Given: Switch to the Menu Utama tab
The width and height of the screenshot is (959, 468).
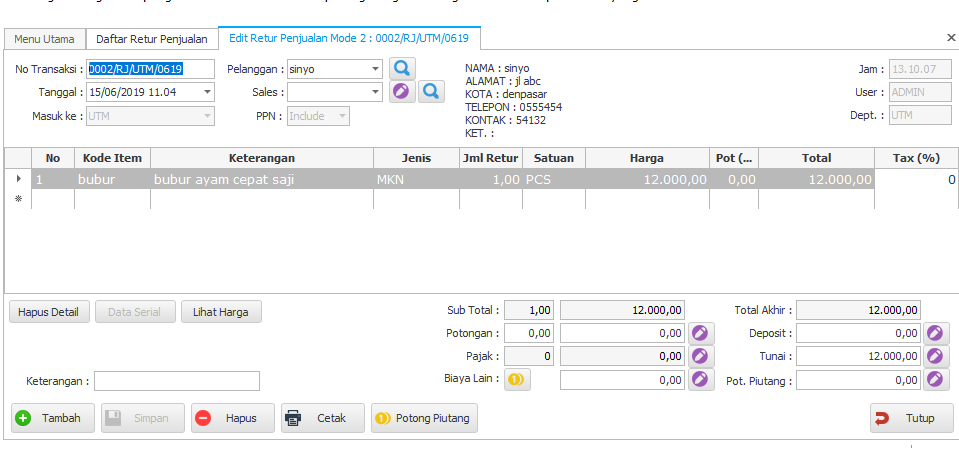Looking at the screenshot, I should (44, 39).
